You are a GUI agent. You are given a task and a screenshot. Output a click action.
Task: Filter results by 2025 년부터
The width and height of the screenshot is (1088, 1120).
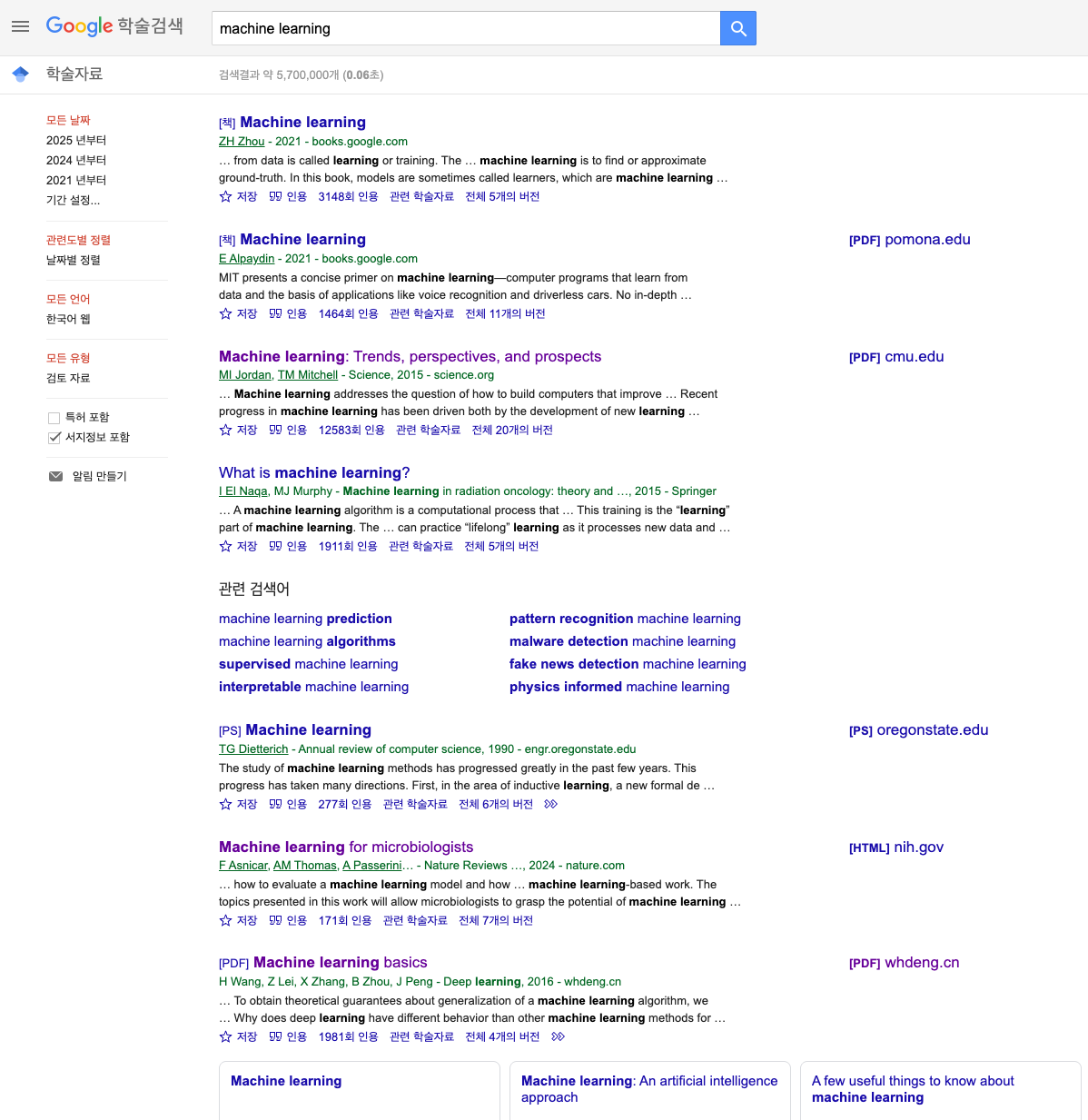[75, 140]
